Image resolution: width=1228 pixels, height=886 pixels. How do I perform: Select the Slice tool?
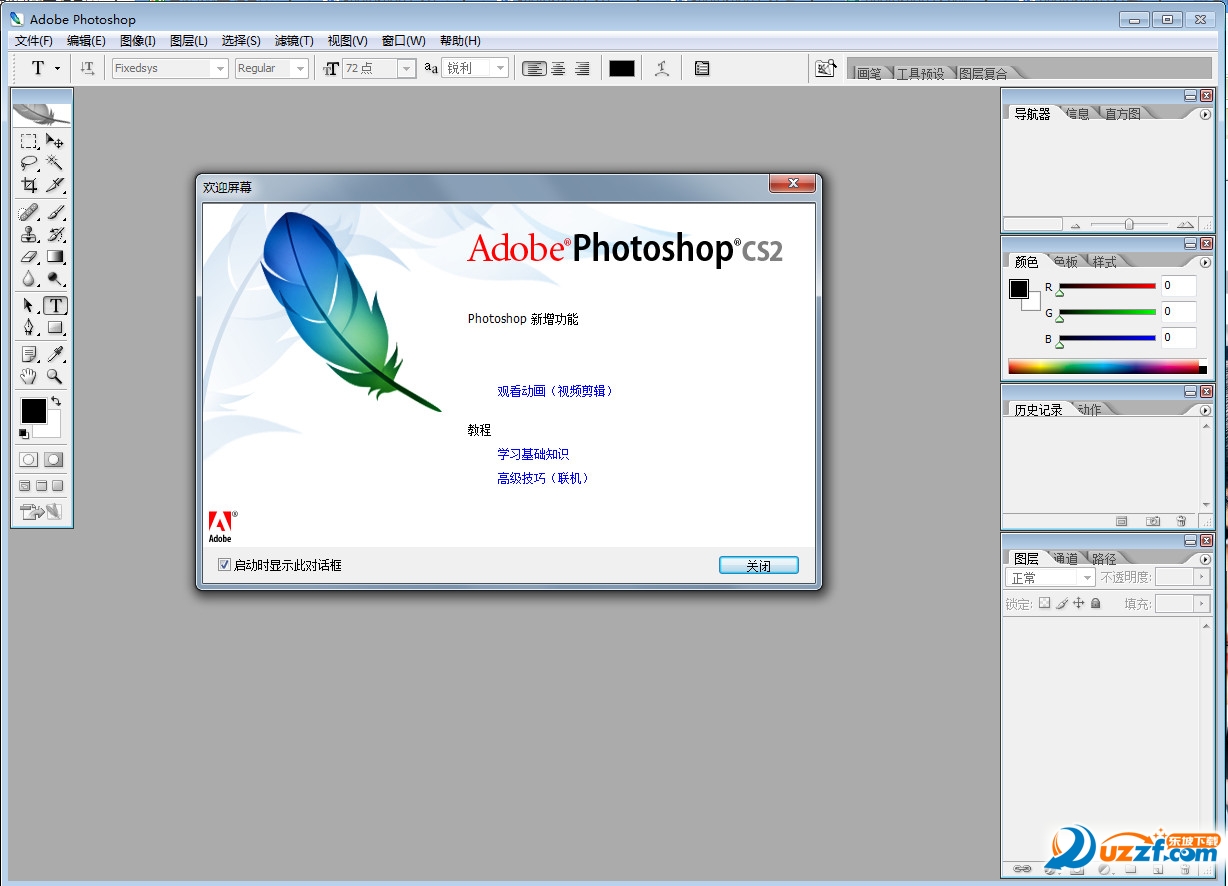pyautogui.click(x=55, y=185)
